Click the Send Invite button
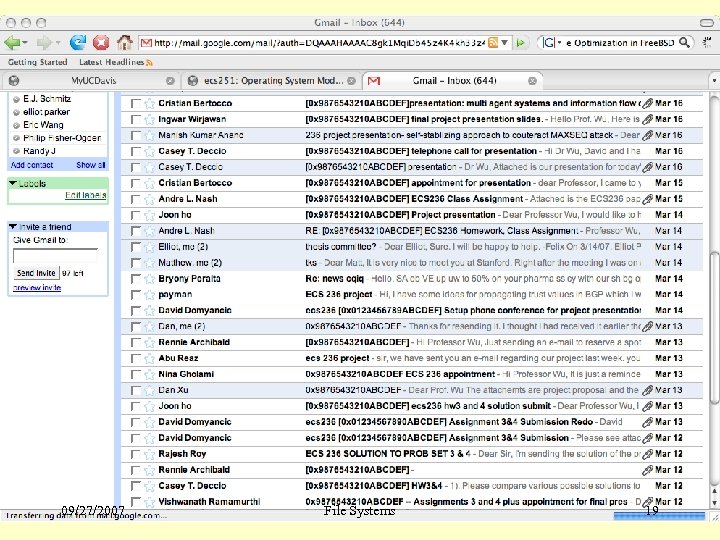This screenshot has height=540, width=720. (x=36, y=273)
